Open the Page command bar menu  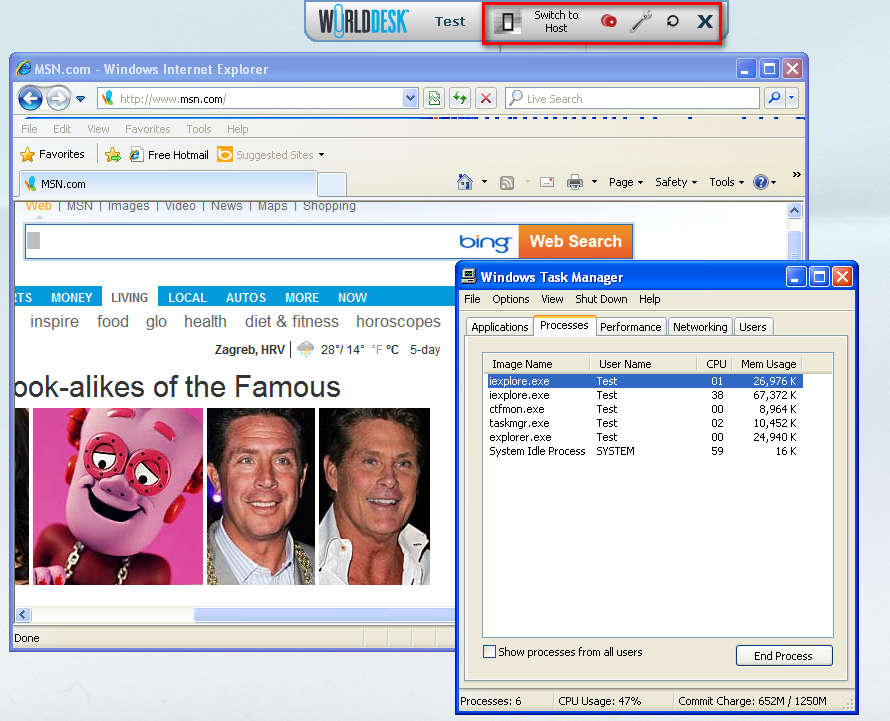[626, 182]
